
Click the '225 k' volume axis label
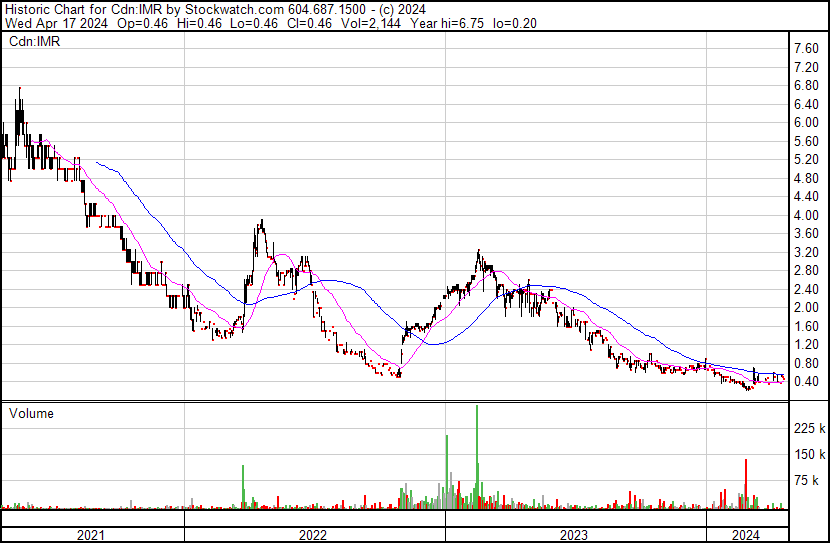pyautogui.click(x=810, y=428)
